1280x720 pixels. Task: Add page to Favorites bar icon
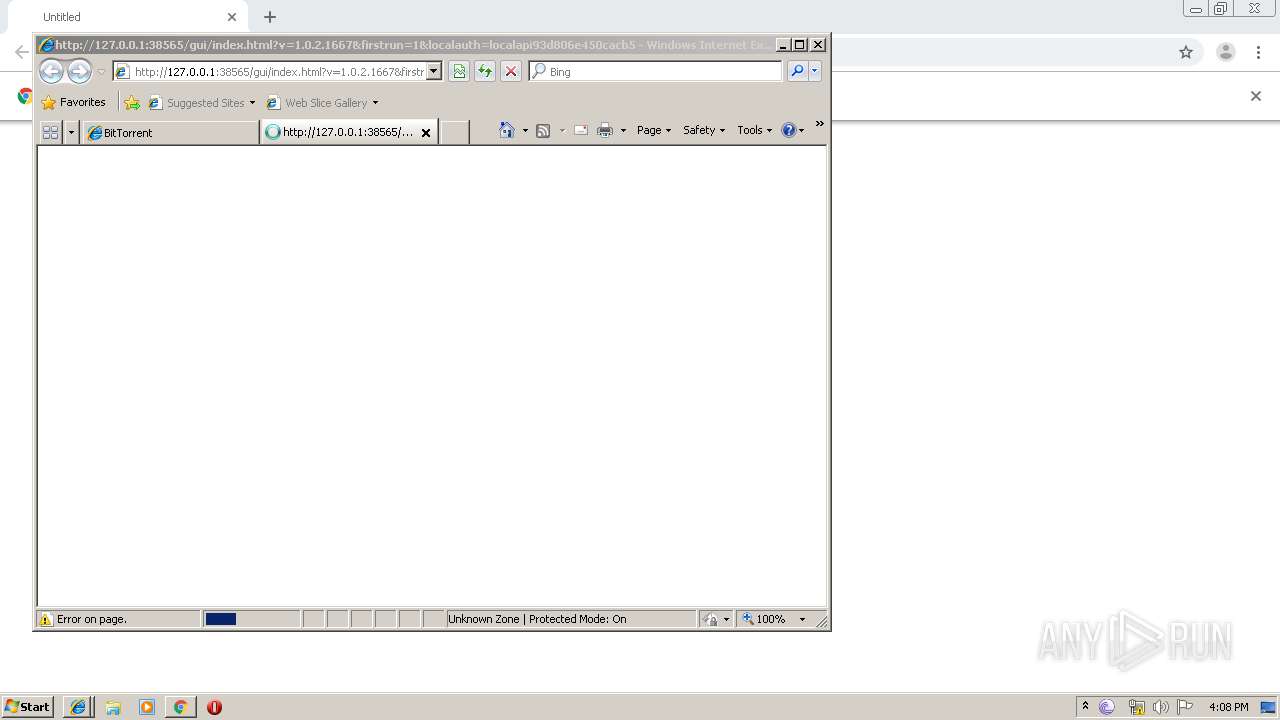click(132, 102)
